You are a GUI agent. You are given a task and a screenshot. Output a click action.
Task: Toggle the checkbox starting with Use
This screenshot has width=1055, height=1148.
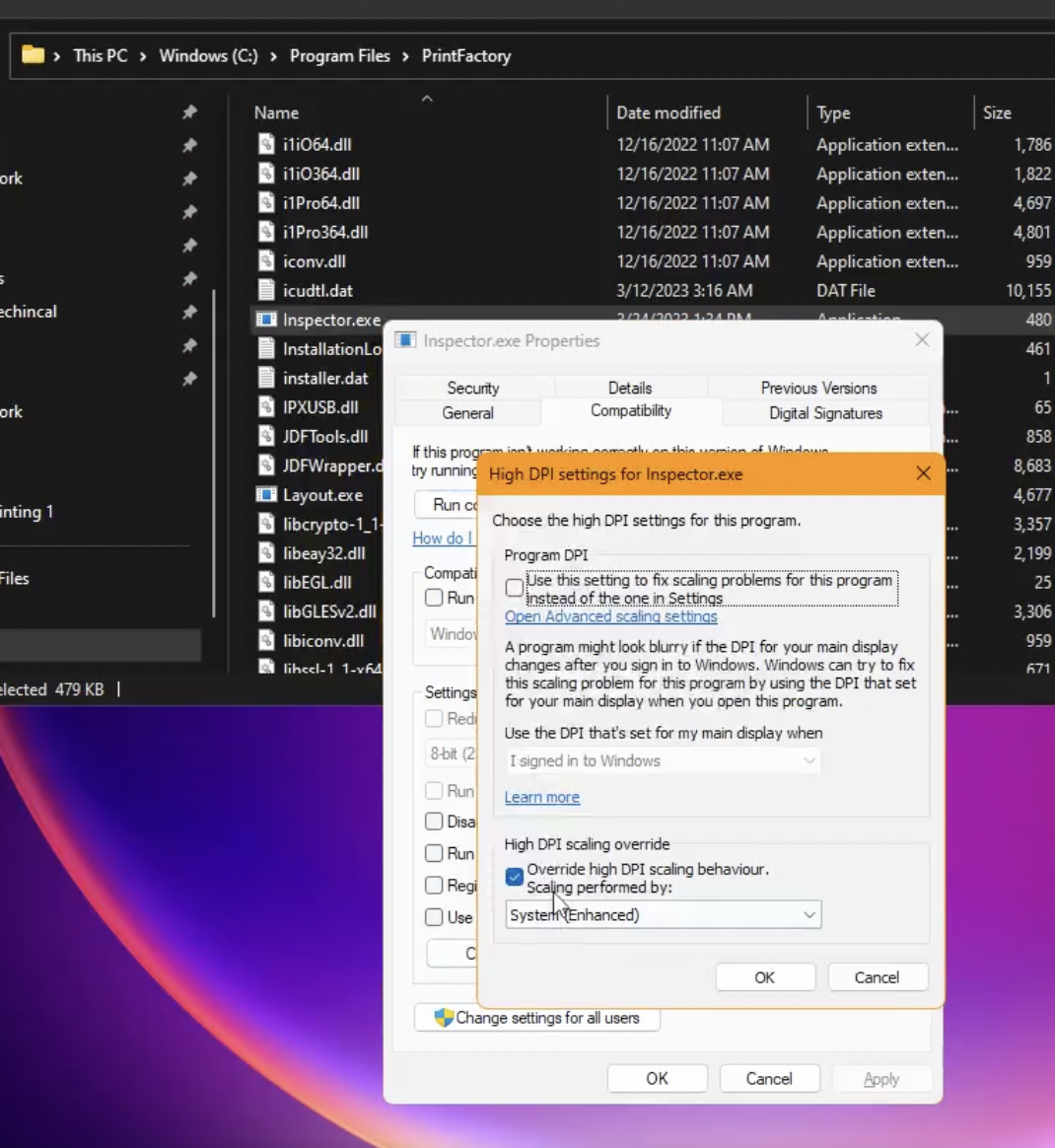434,917
